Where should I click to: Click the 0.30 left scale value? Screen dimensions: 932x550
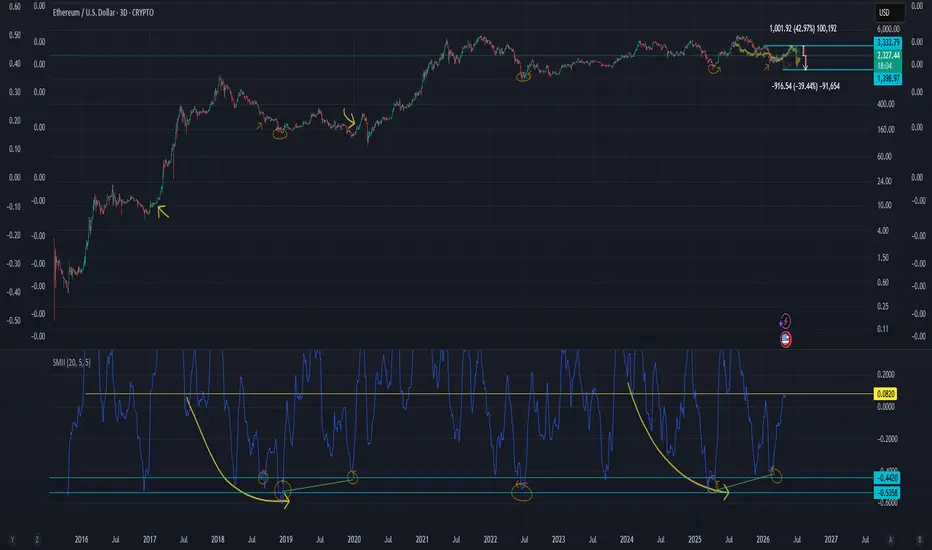(x=15, y=92)
